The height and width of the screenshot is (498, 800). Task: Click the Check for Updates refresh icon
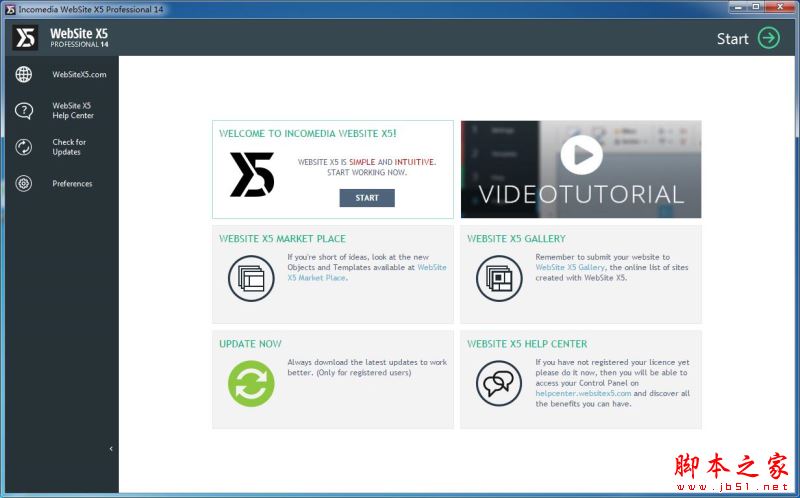pos(24,147)
